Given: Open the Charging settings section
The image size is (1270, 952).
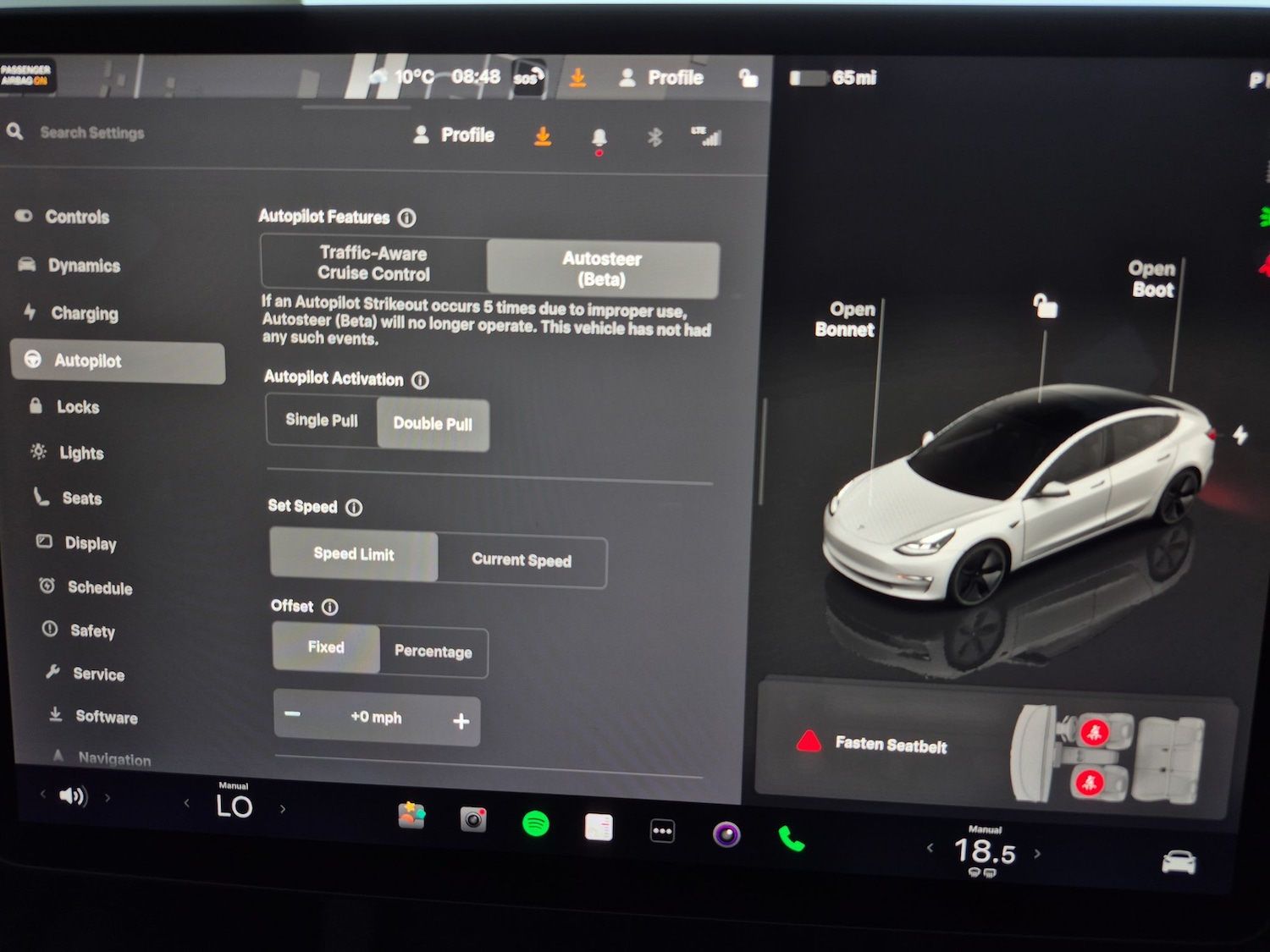Looking at the screenshot, I should click(86, 313).
